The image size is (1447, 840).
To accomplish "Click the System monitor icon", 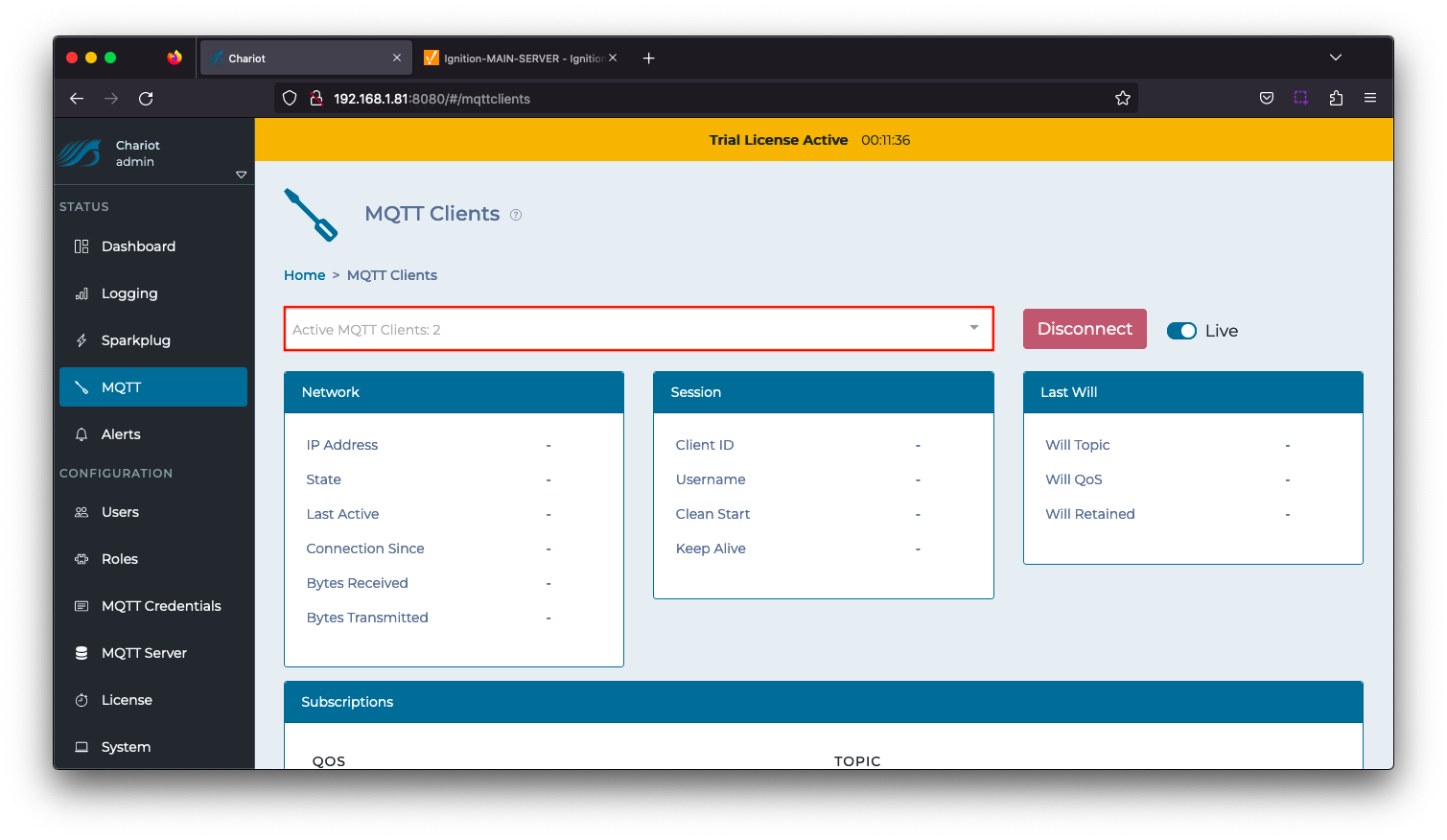I will (82, 747).
